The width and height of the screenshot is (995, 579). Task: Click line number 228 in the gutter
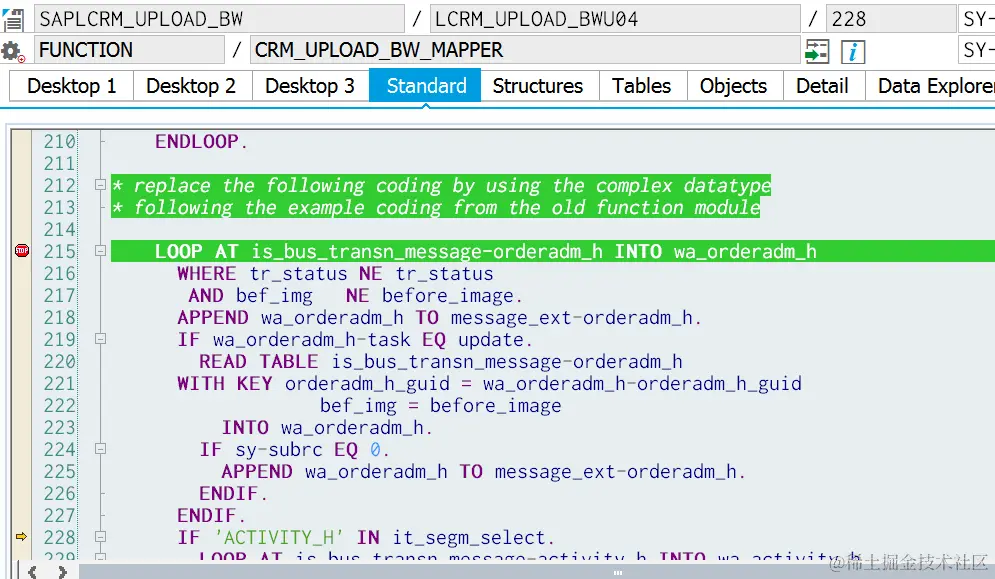[59, 538]
